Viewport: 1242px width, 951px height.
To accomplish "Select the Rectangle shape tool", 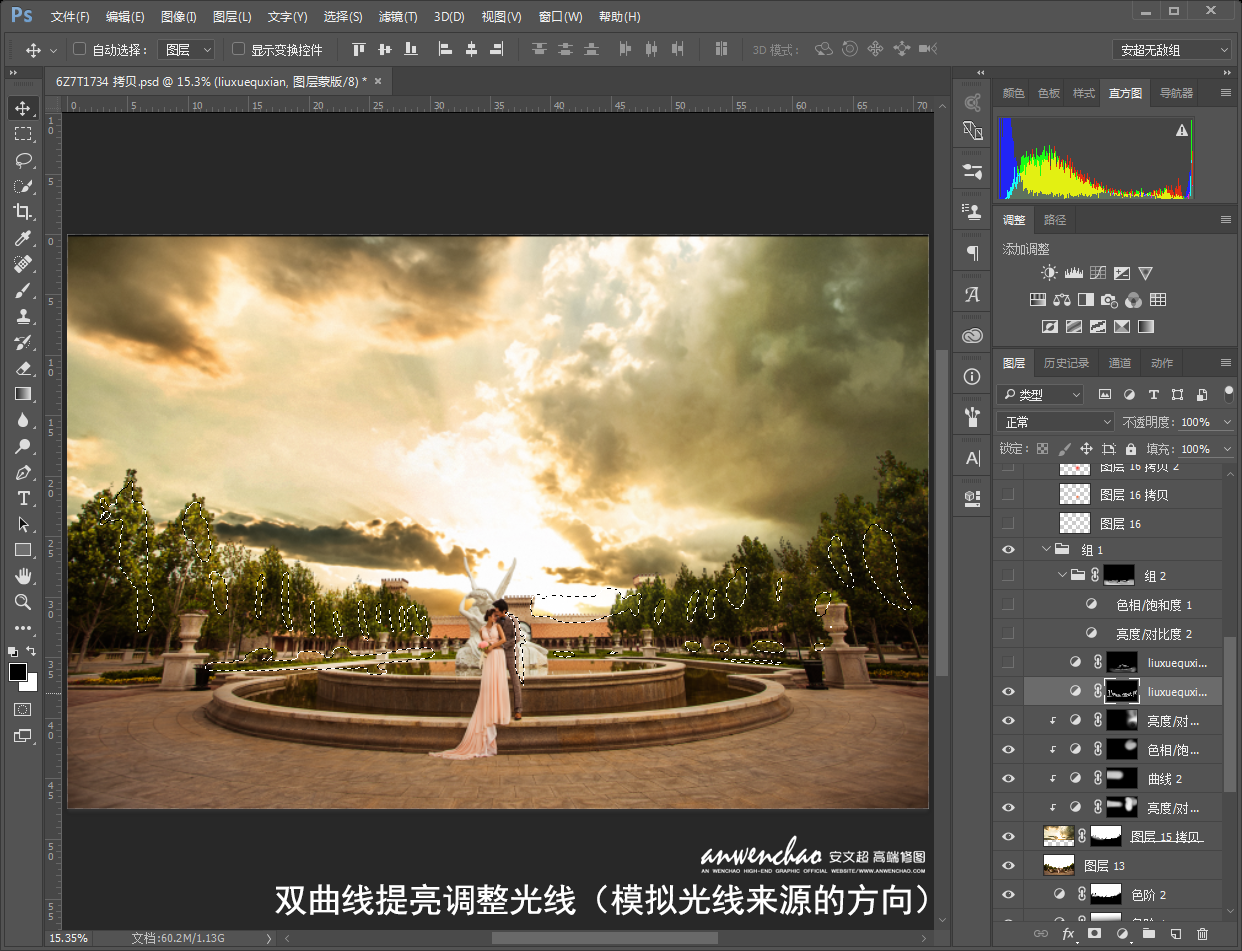I will pos(23,550).
